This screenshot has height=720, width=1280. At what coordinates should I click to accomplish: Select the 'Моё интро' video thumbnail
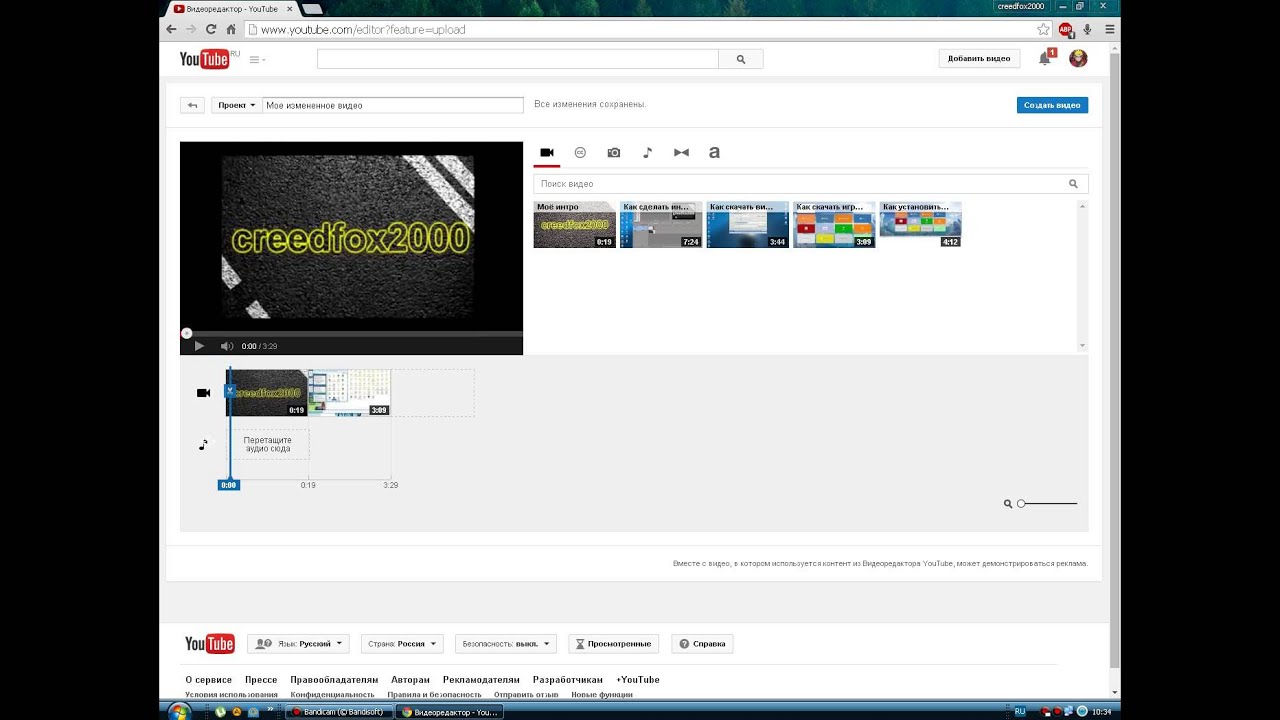[574, 225]
